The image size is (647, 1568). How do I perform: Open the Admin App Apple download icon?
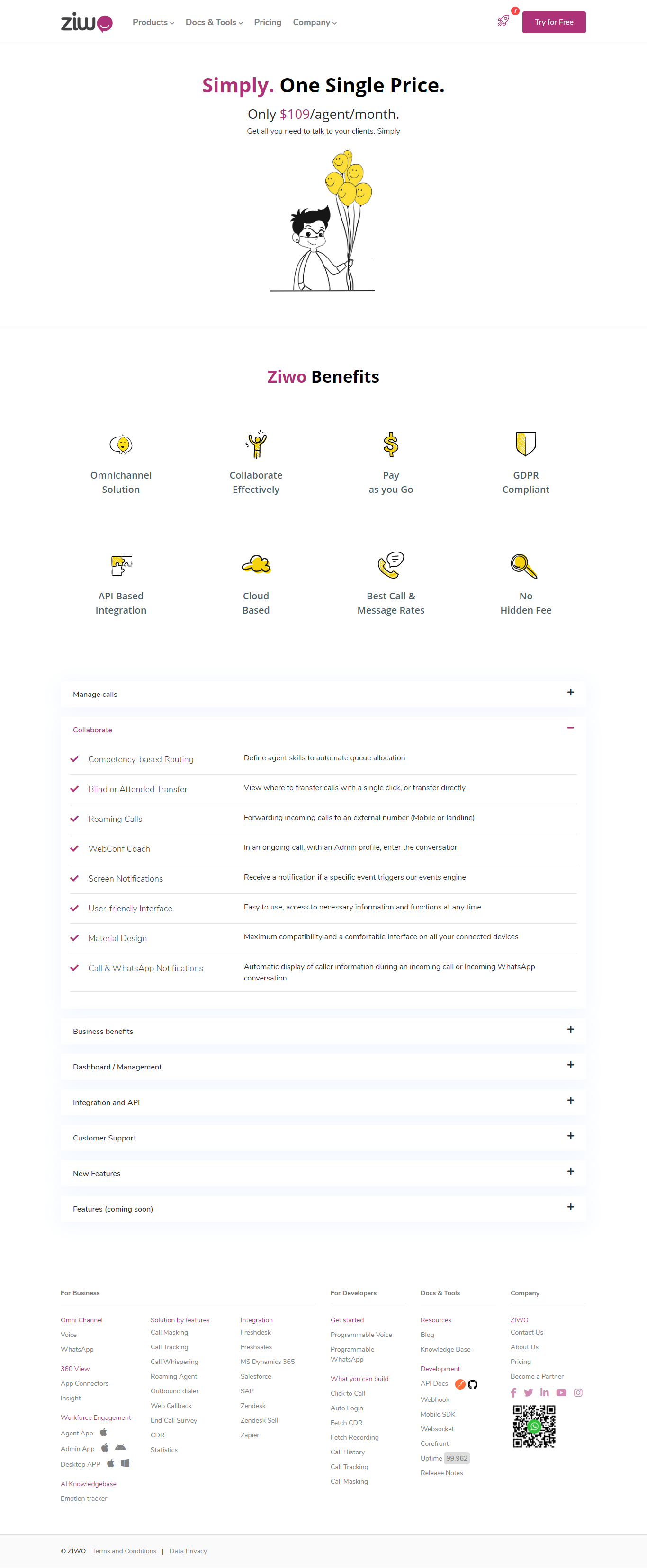105,1448
